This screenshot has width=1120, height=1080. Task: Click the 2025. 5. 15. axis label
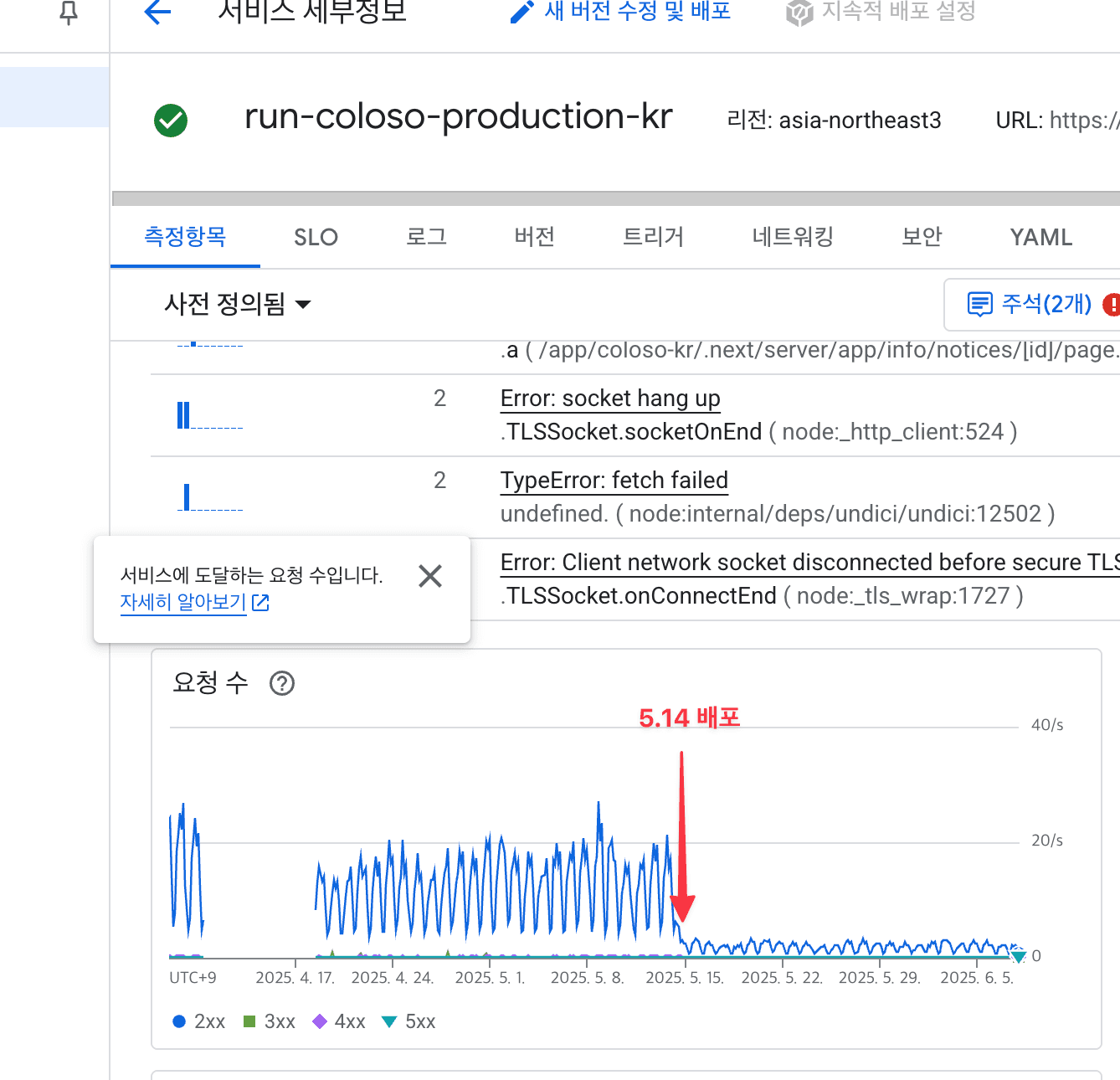(685, 978)
